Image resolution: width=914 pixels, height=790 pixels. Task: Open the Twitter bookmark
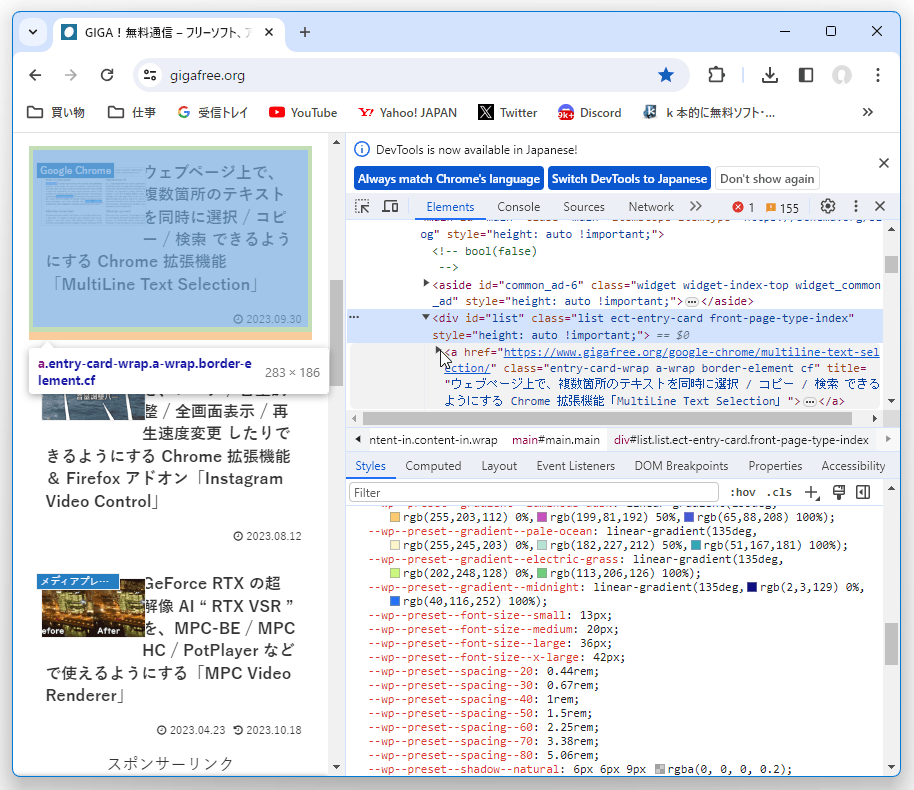[508, 113]
